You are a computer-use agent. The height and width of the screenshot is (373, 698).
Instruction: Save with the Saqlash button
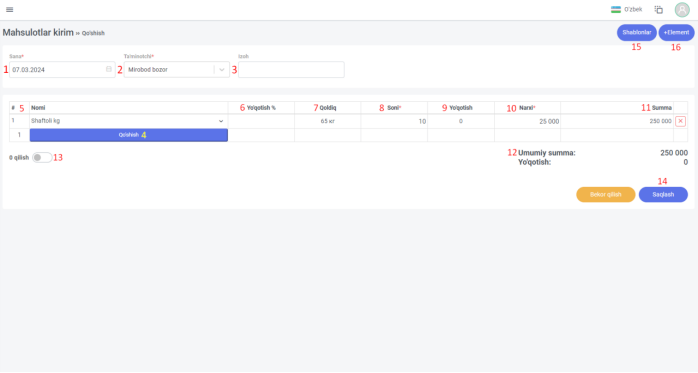pyautogui.click(x=663, y=195)
